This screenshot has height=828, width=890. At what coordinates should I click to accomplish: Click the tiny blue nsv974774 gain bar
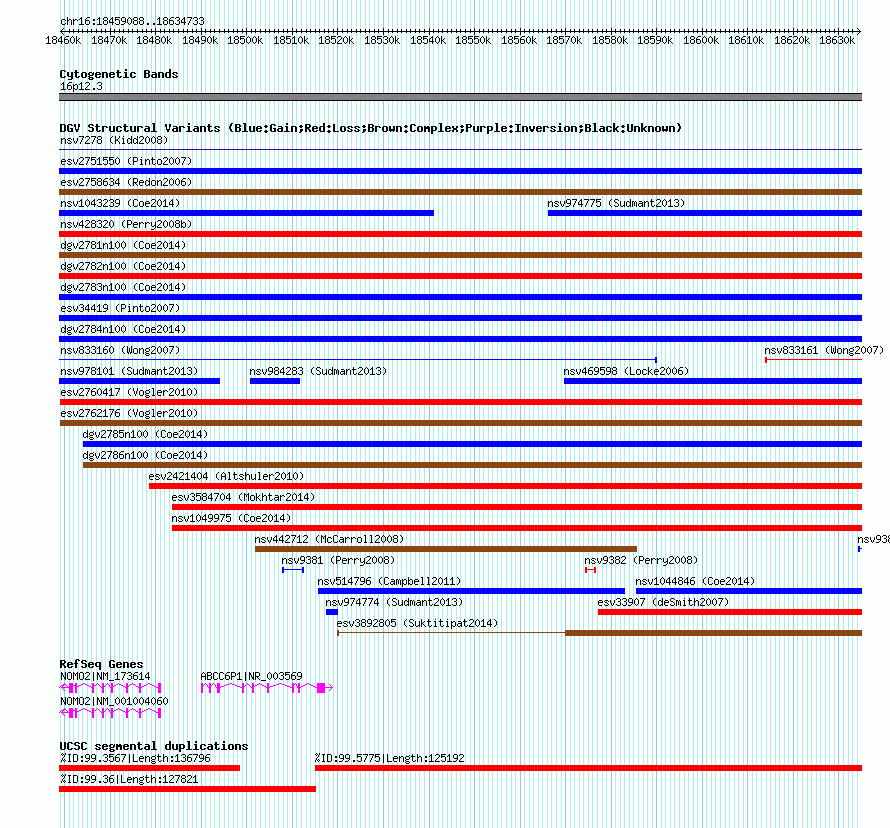332,612
